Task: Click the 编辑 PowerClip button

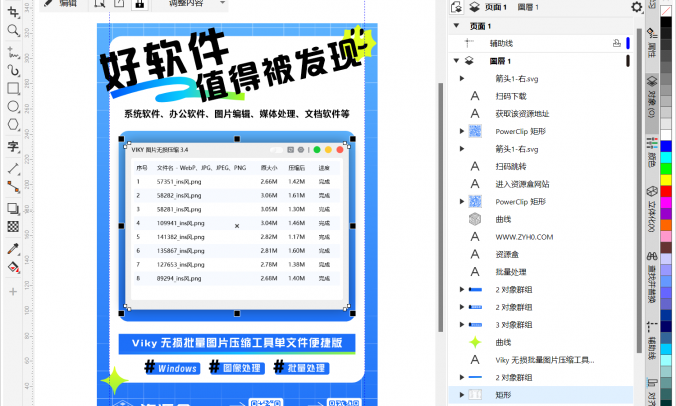Action: click(x=60, y=3)
